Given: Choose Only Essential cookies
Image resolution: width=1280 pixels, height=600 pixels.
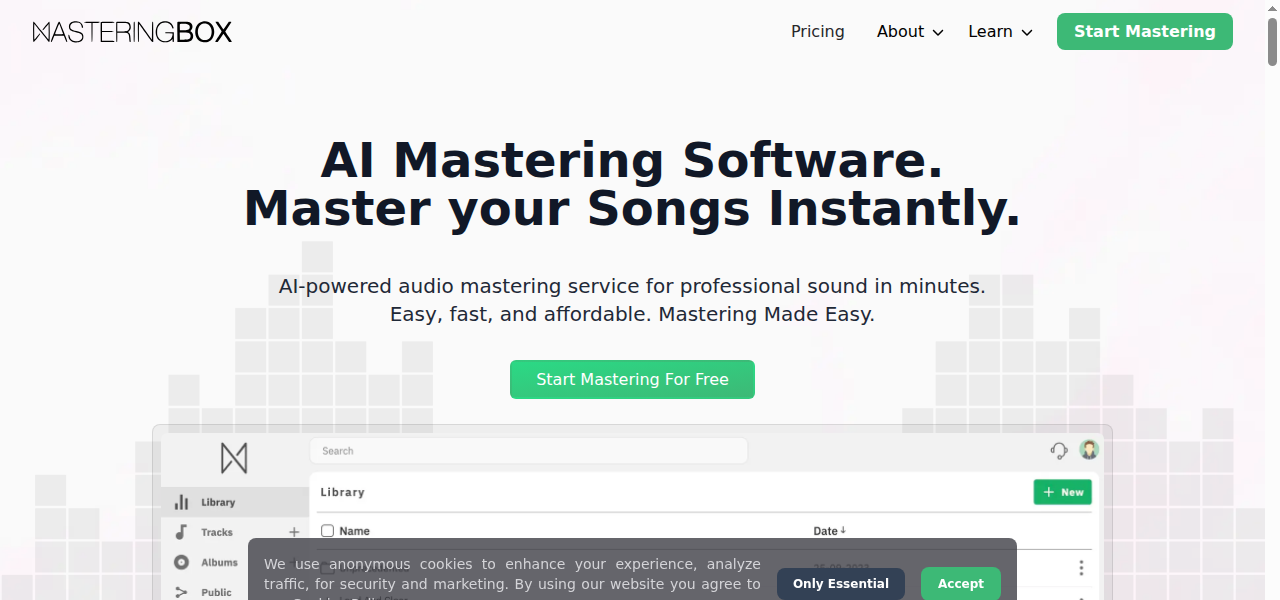Looking at the screenshot, I should pos(840,583).
